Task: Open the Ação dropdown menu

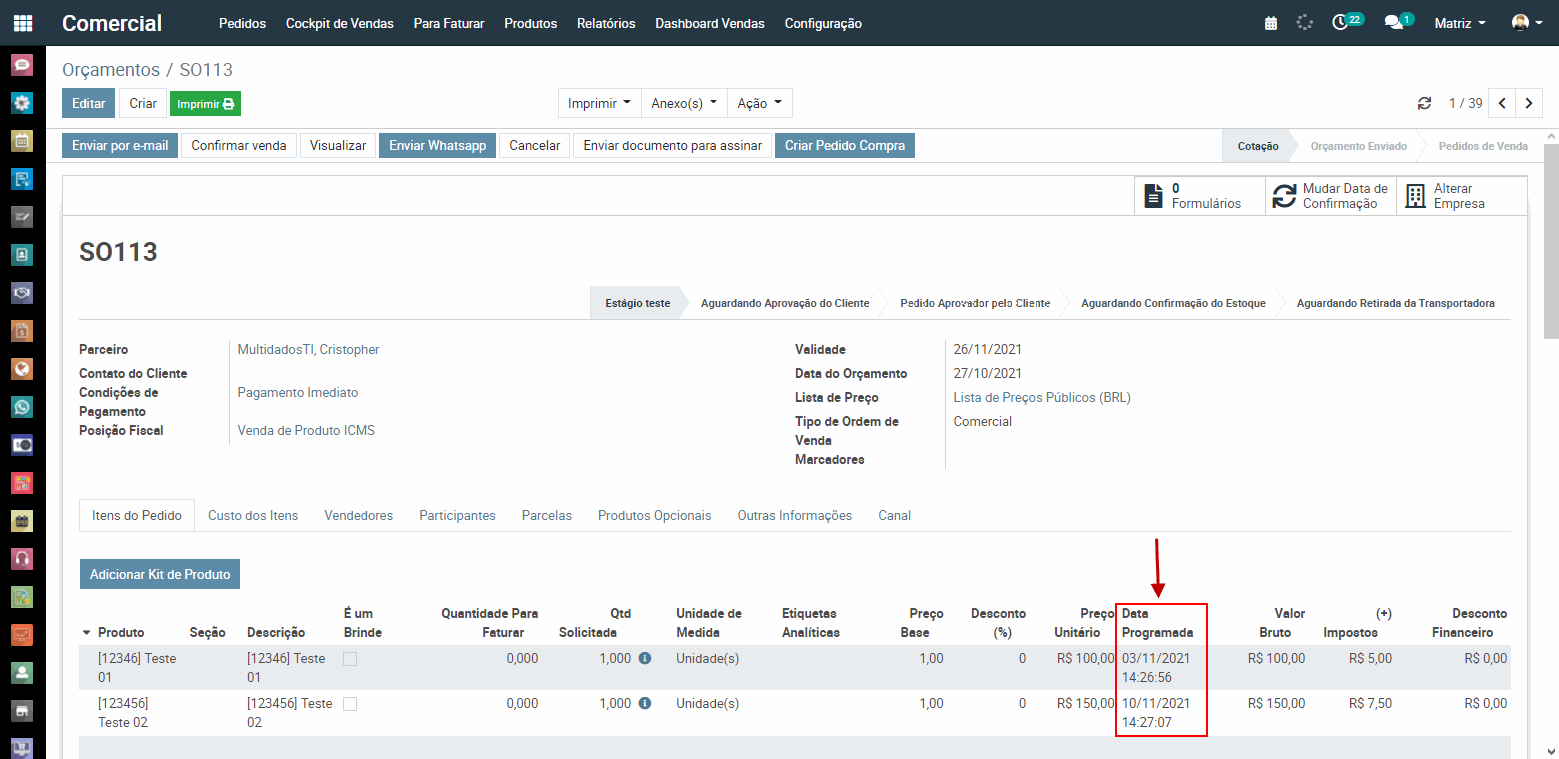Action: (x=759, y=103)
